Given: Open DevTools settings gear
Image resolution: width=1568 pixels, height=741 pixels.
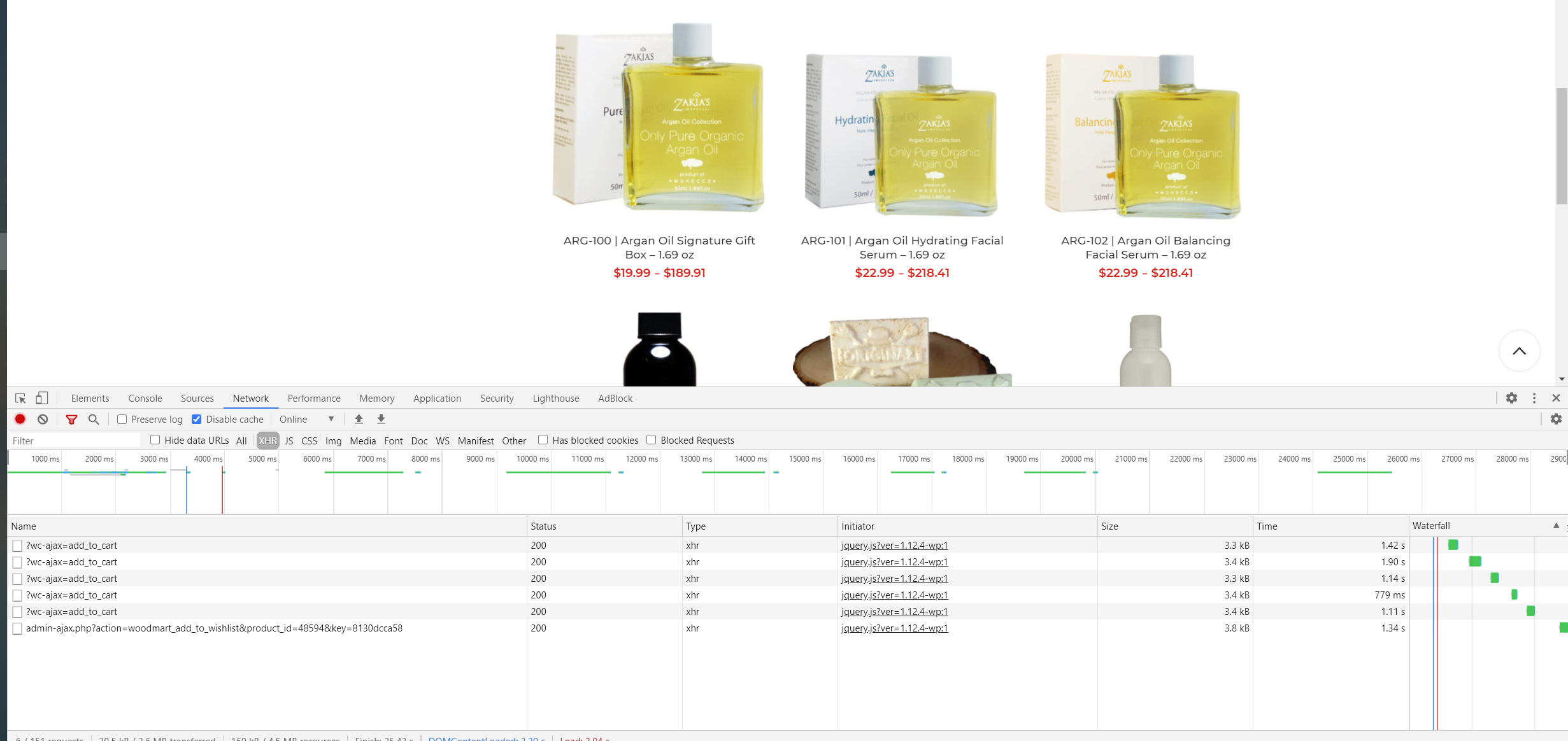Looking at the screenshot, I should coord(1511,398).
